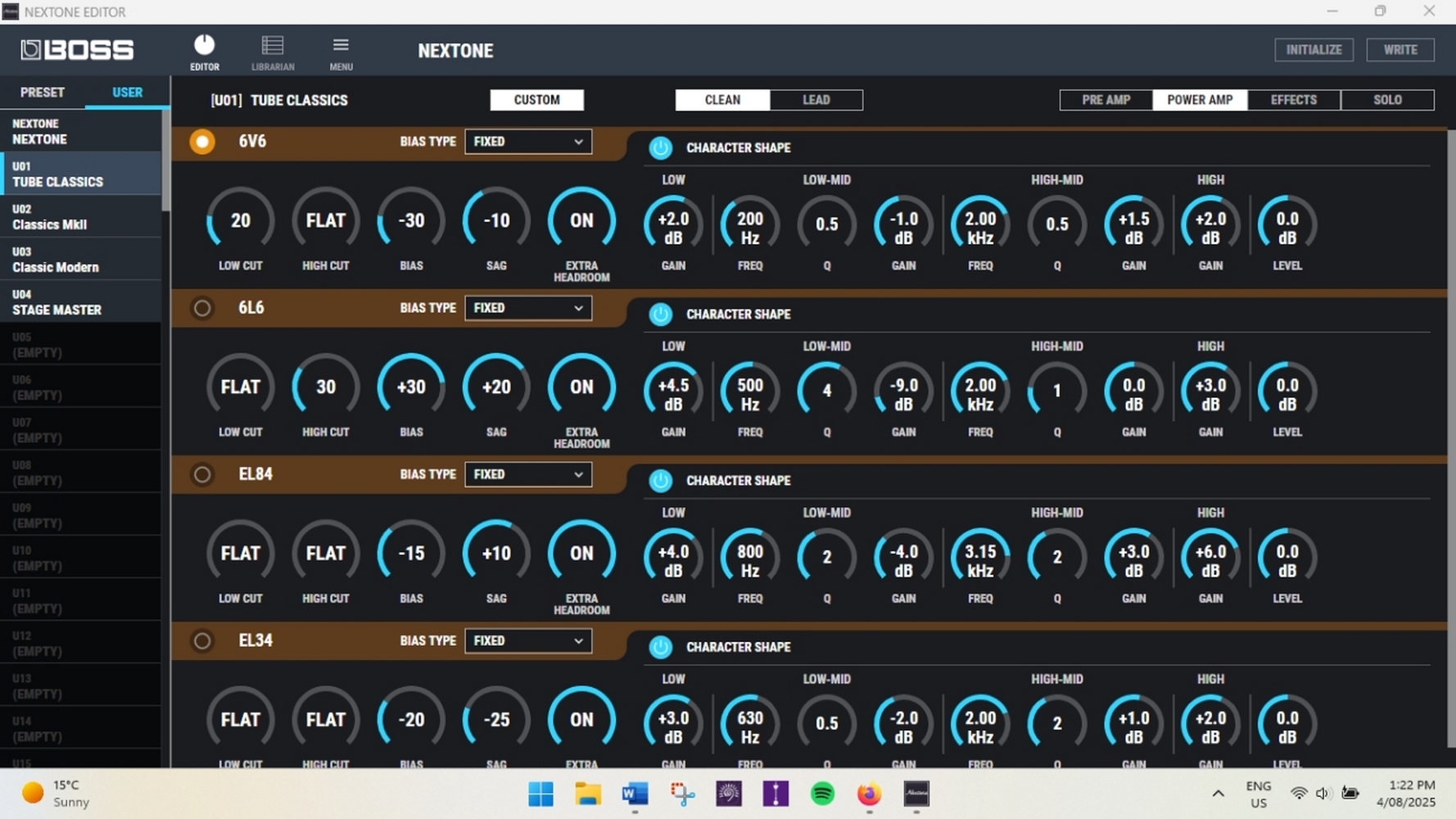This screenshot has height=819, width=1456.
Task: Click the volume tray icon
Action: [x=1323, y=793]
